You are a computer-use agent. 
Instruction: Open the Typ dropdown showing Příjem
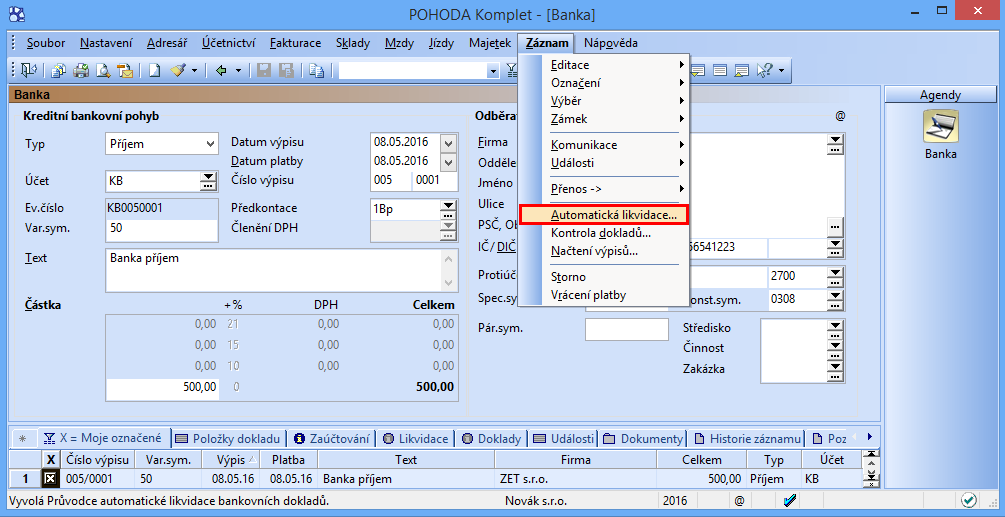click(210, 144)
